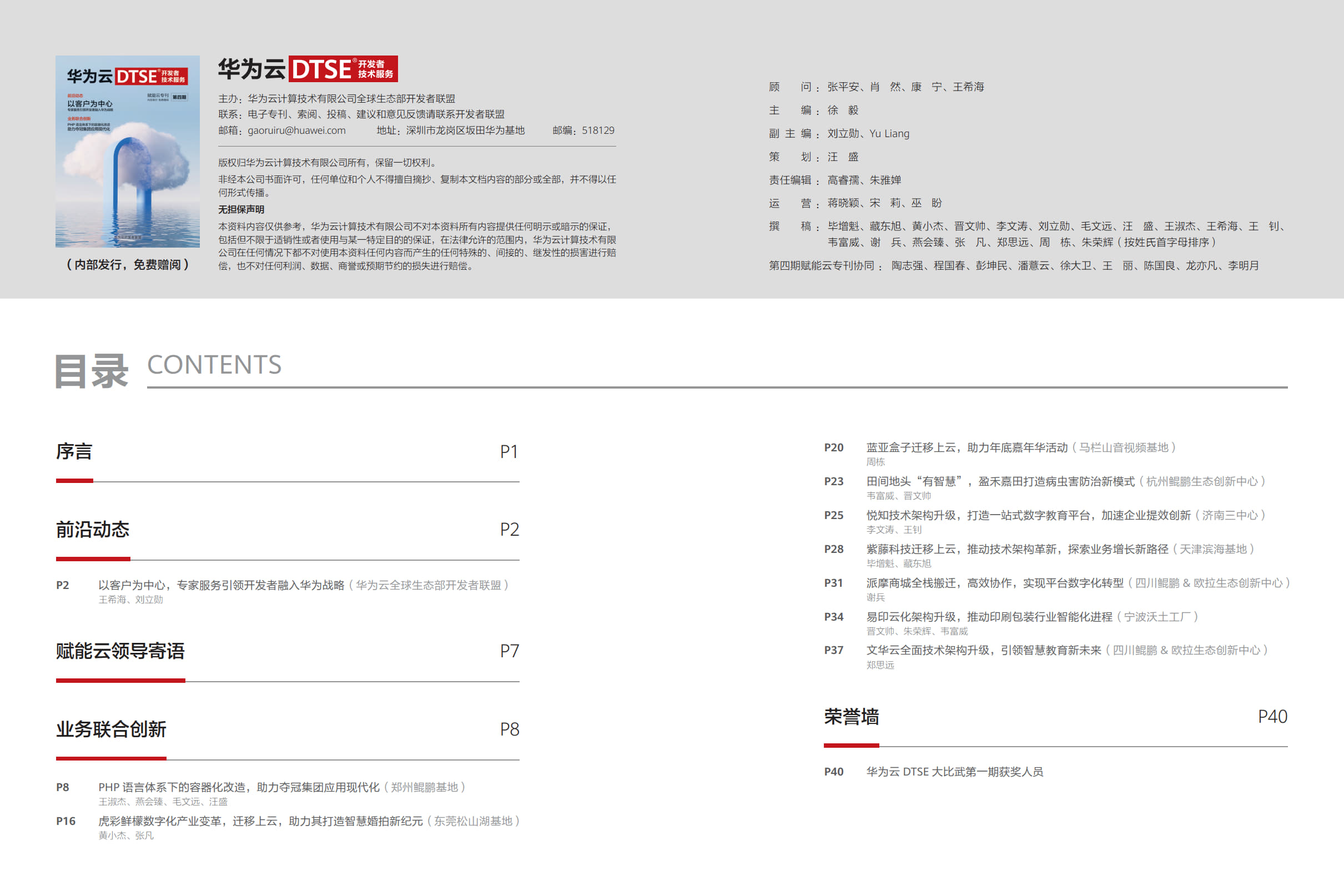1344x896 pixels.
Task: Click the 内部发行，免费赠阅 label
Action: coord(128,265)
